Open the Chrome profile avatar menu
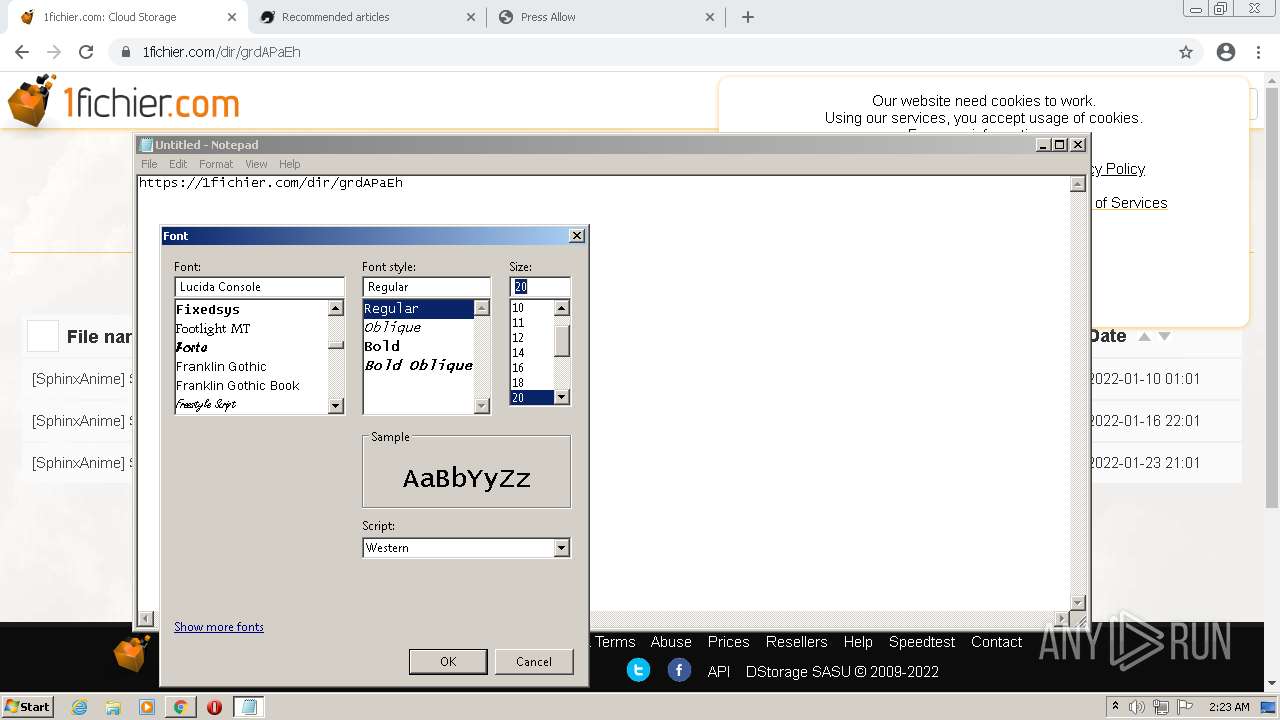The width and height of the screenshot is (1280, 720). click(x=1226, y=52)
